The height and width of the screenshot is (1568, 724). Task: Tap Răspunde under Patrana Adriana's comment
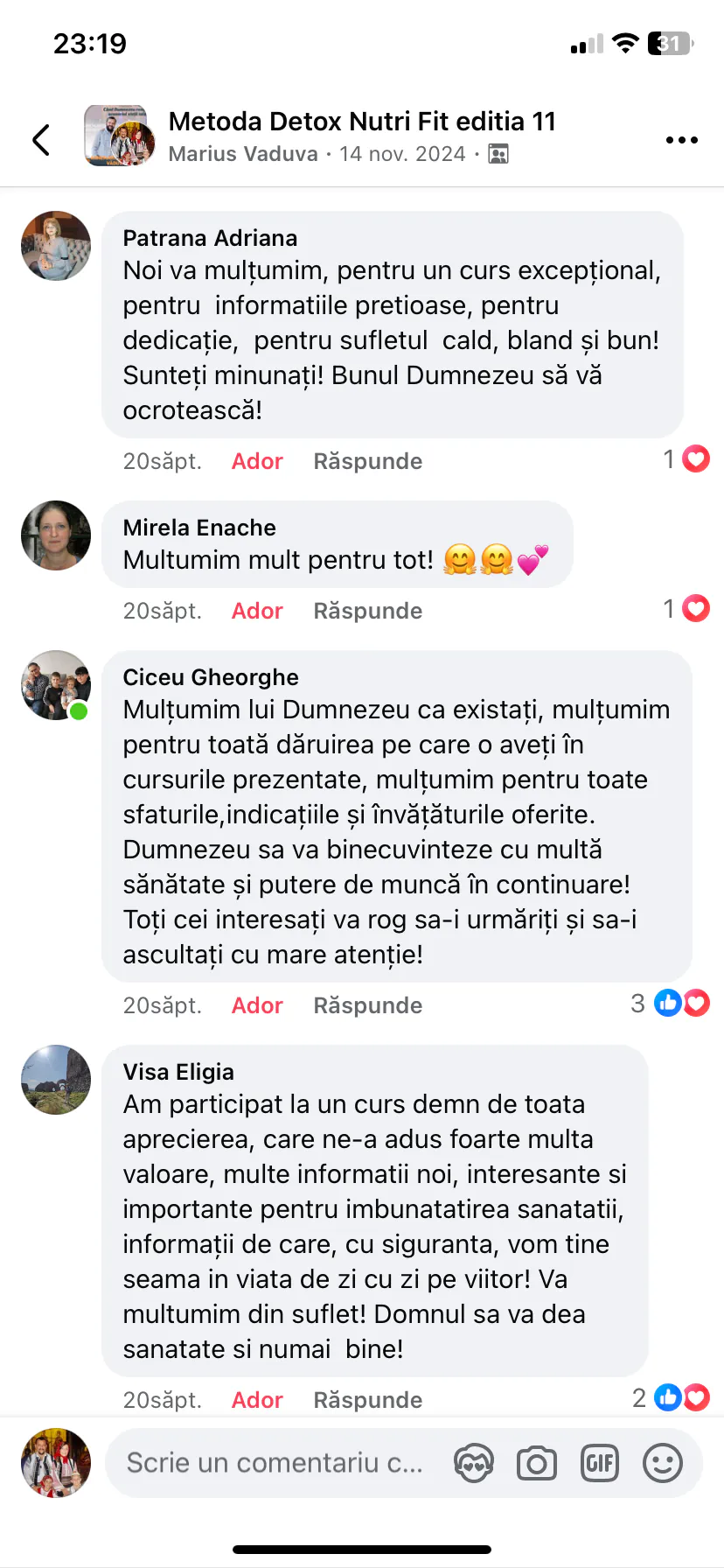point(368,461)
